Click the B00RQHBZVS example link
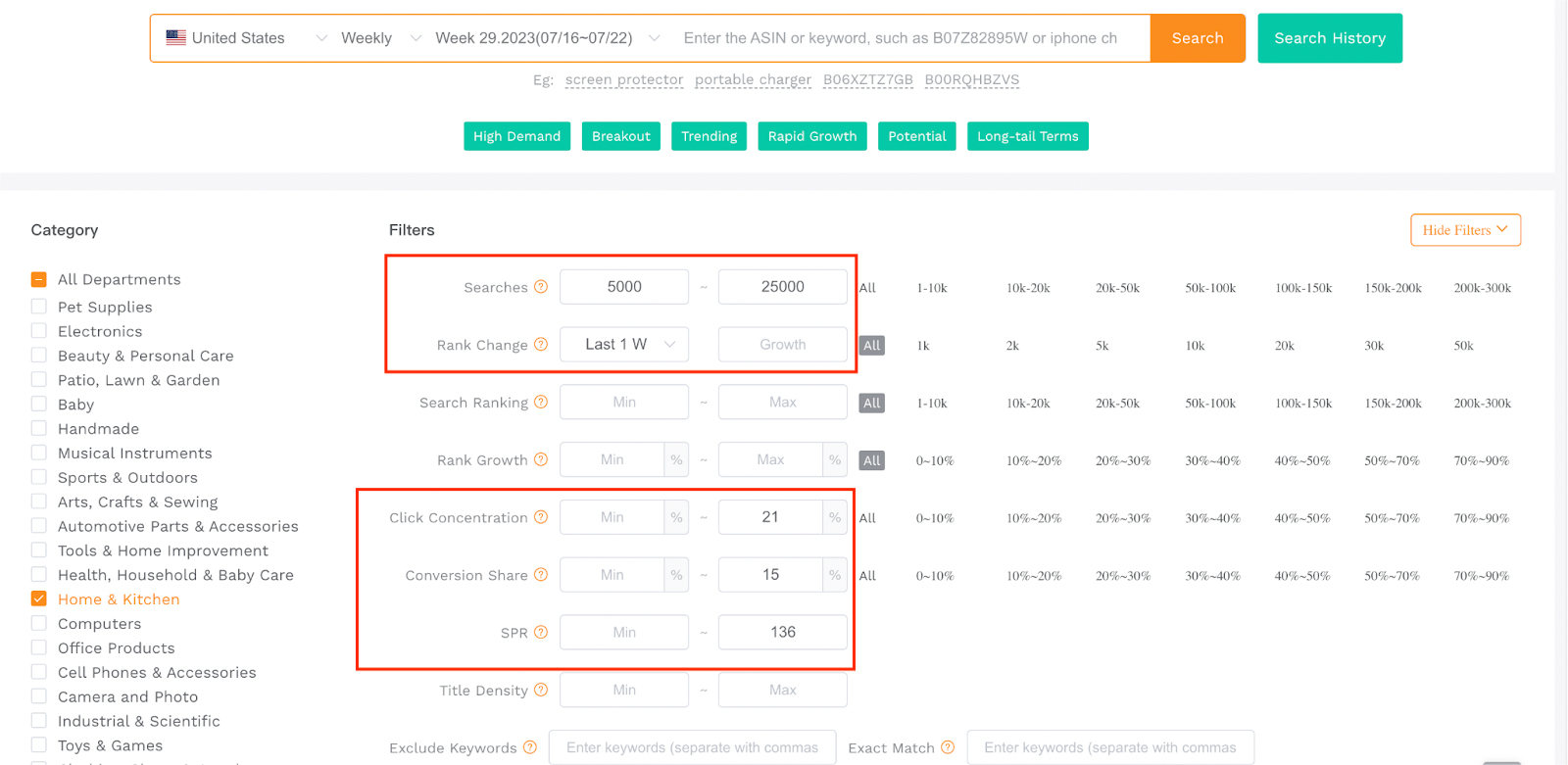This screenshot has width=1568, height=765. 972,79
